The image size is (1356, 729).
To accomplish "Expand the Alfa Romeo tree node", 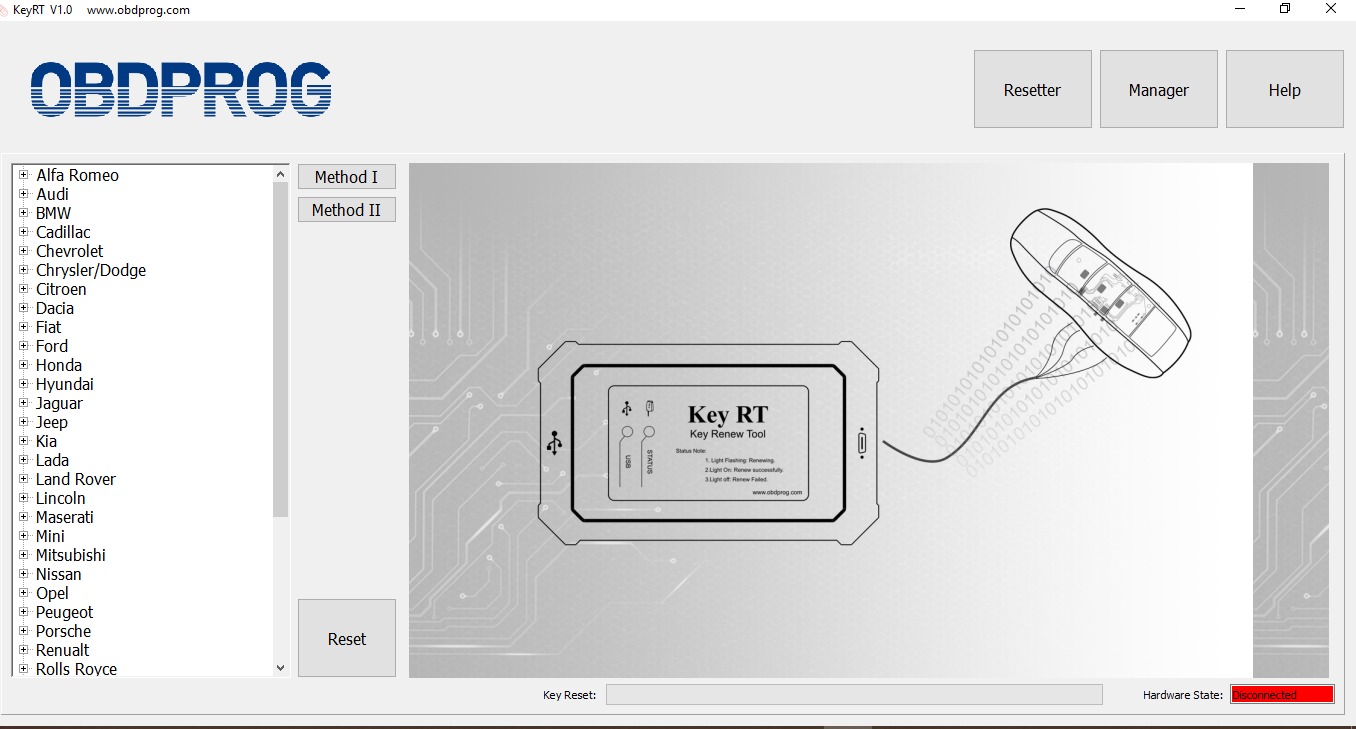I will point(23,175).
